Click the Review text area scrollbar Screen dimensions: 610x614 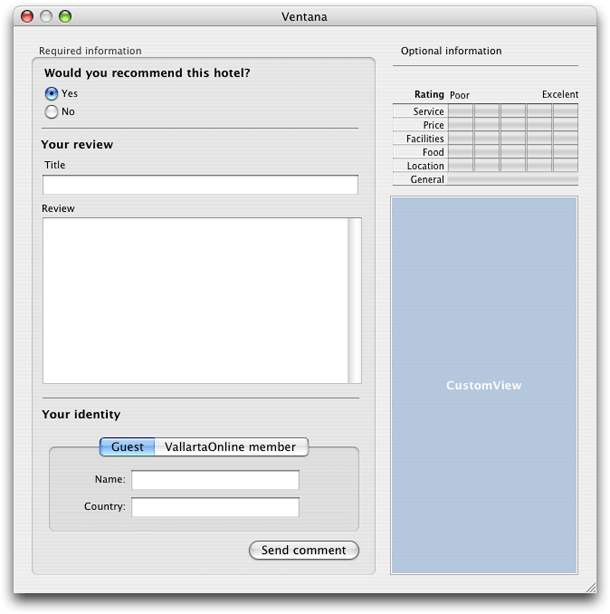[x=355, y=300]
